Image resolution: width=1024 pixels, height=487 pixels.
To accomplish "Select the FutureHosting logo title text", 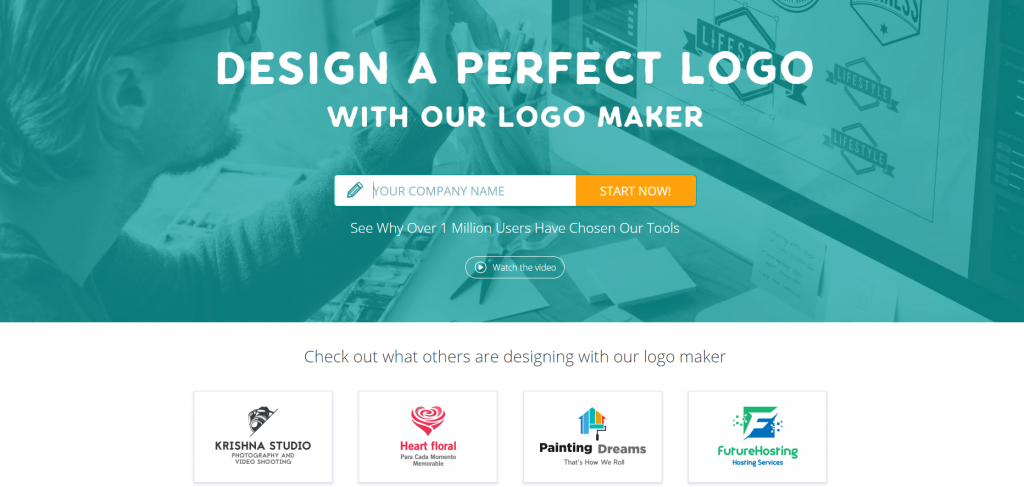I will point(758,451).
